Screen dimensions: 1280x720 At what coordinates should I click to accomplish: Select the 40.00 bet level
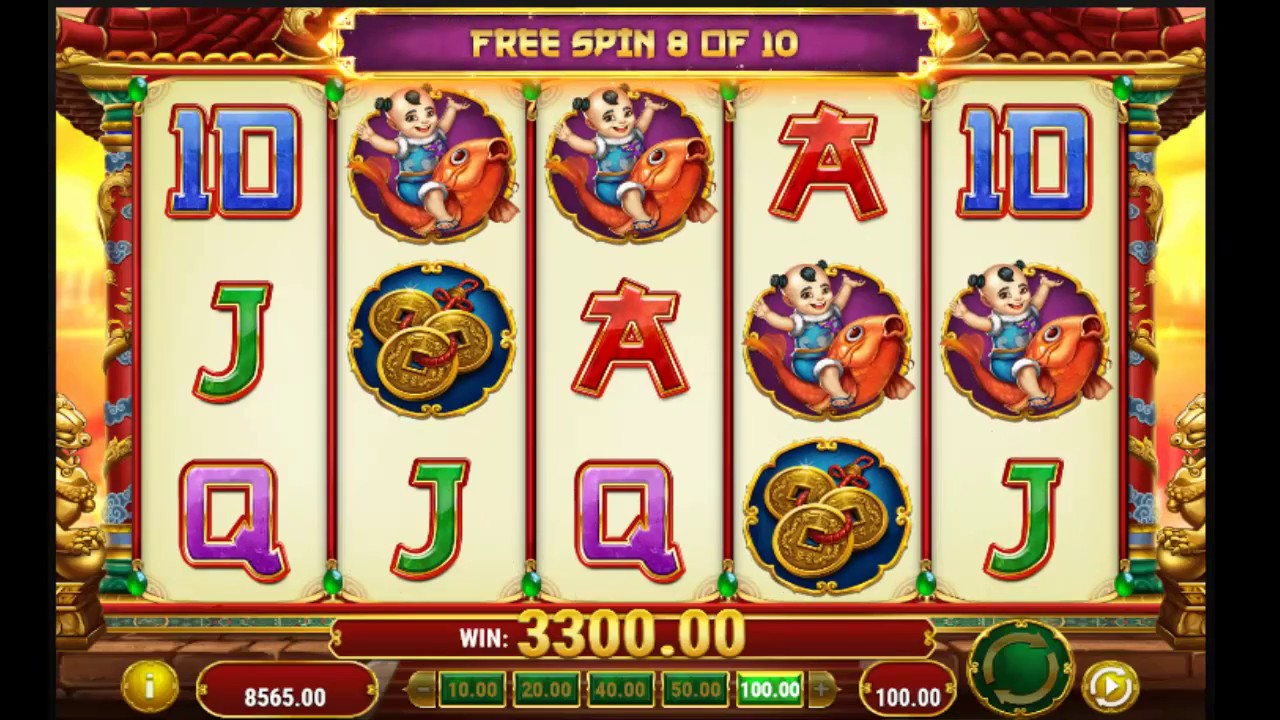pyautogui.click(x=620, y=689)
